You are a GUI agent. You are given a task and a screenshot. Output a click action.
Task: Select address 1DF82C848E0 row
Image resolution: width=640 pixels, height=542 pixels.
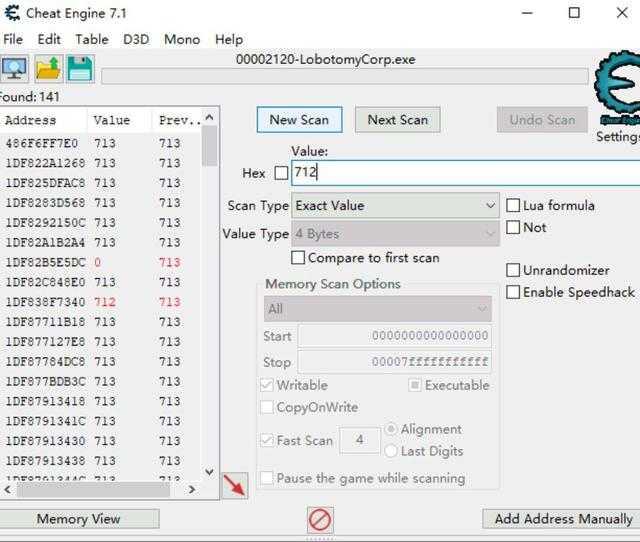coord(100,282)
